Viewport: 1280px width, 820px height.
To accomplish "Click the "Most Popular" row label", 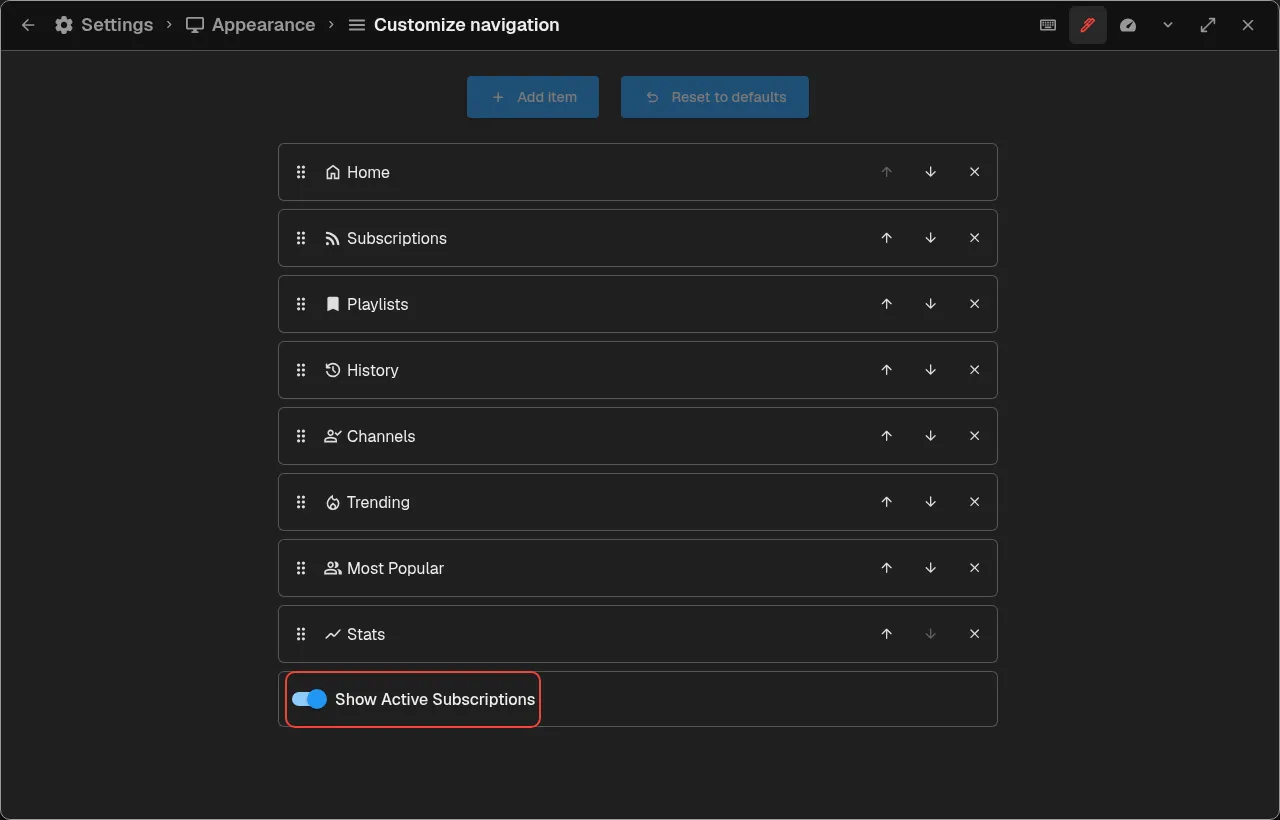I will coord(395,568).
